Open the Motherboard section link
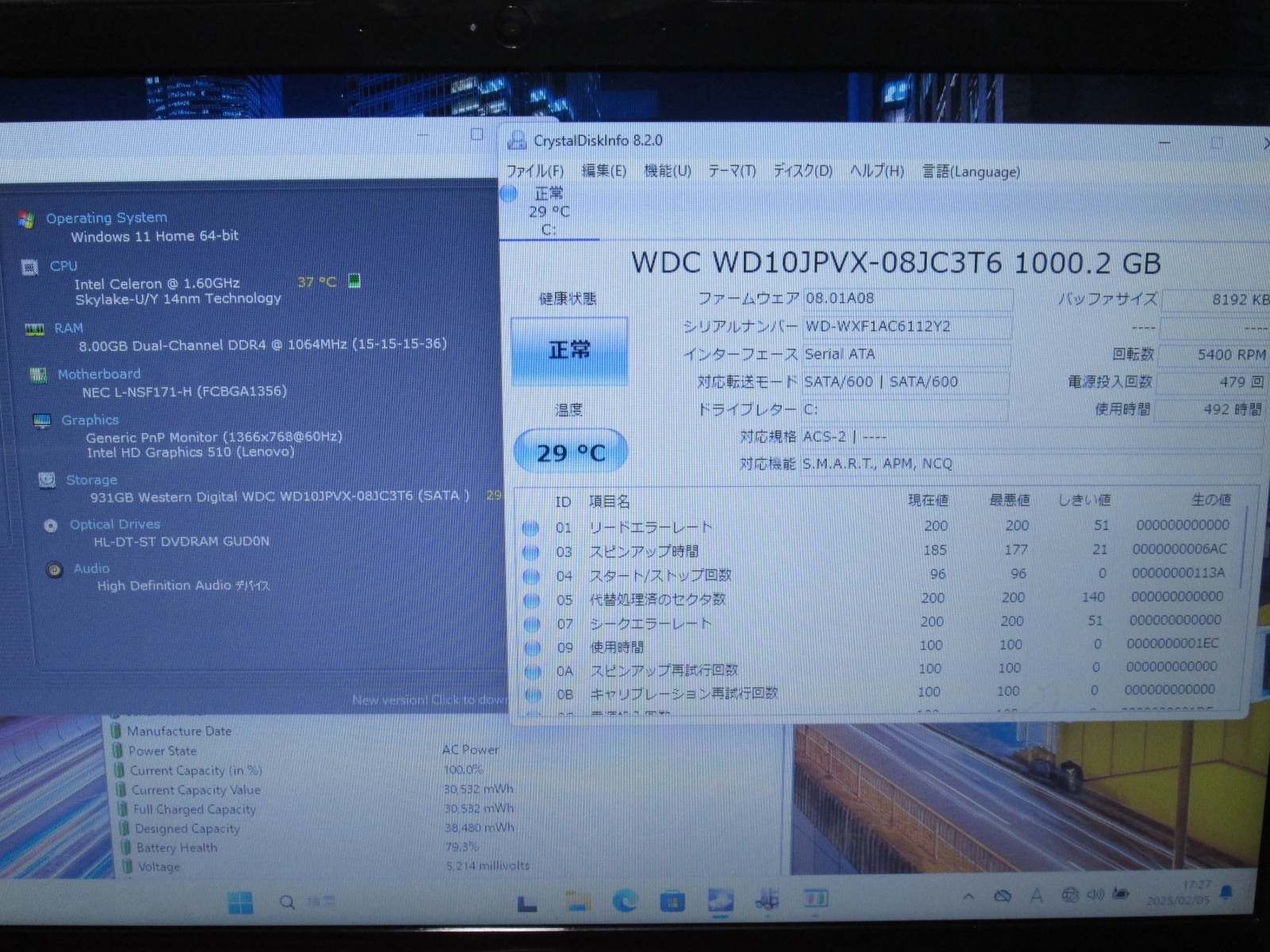Viewport: 1270px width, 952px height. coord(99,374)
